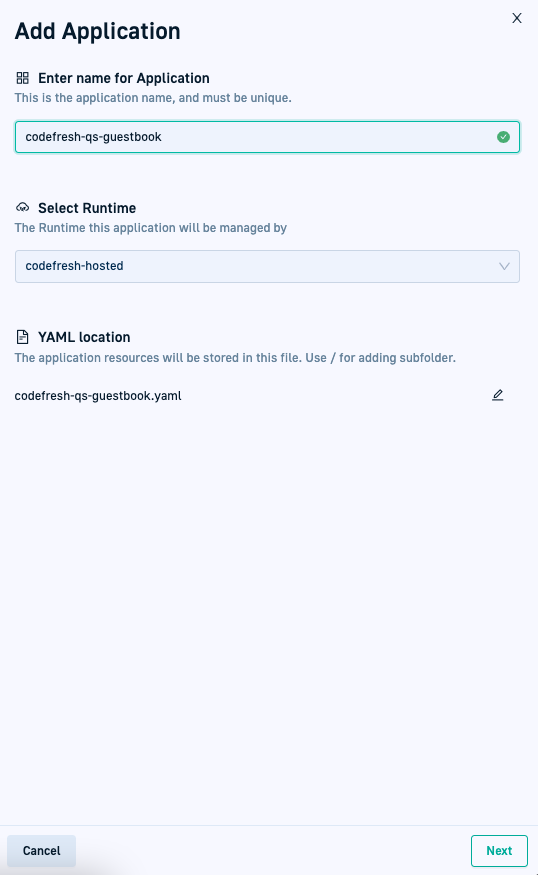The height and width of the screenshot is (875, 538).
Task: Click the must be unique hint text
Action: [x=153, y=98]
